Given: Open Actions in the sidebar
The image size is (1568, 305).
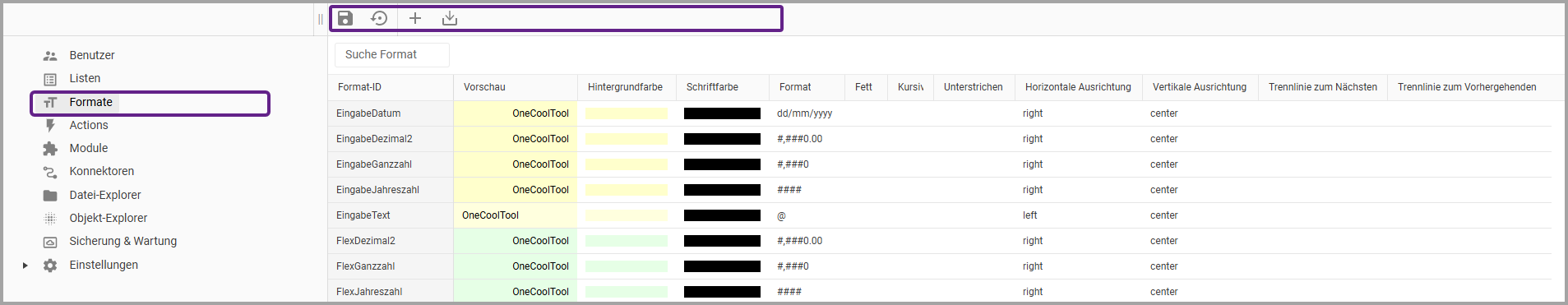Looking at the screenshot, I should point(89,125).
